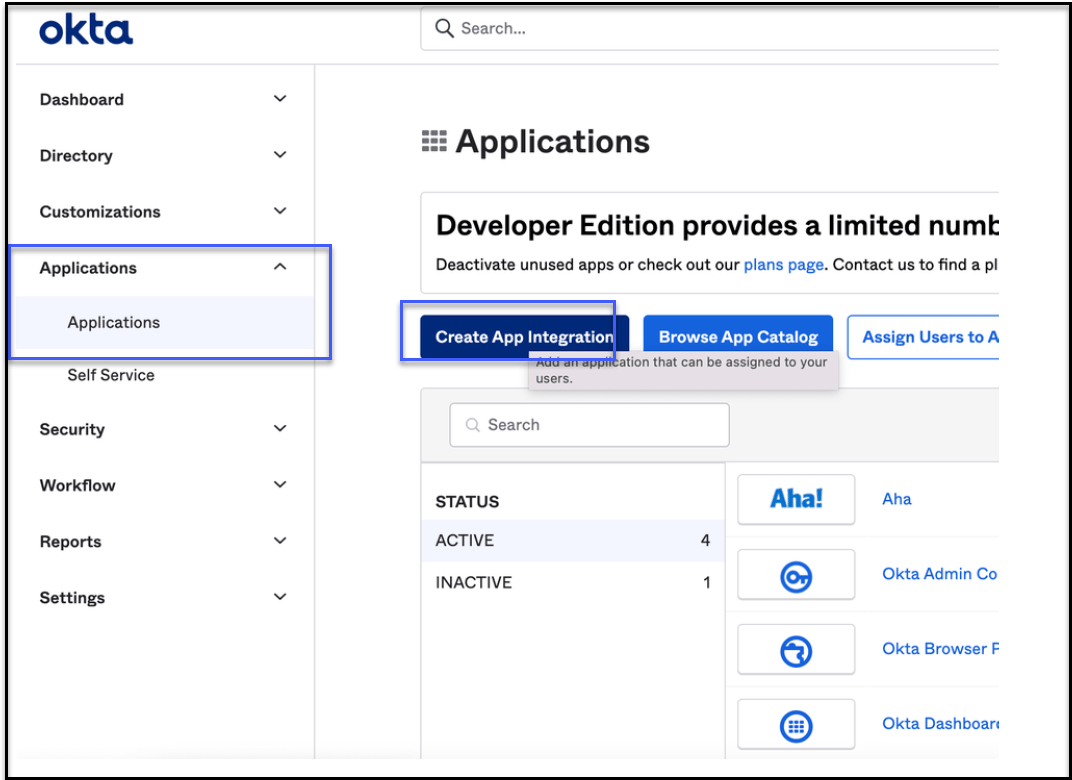
Task: Click Create App Integration button
Action: pos(524,337)
